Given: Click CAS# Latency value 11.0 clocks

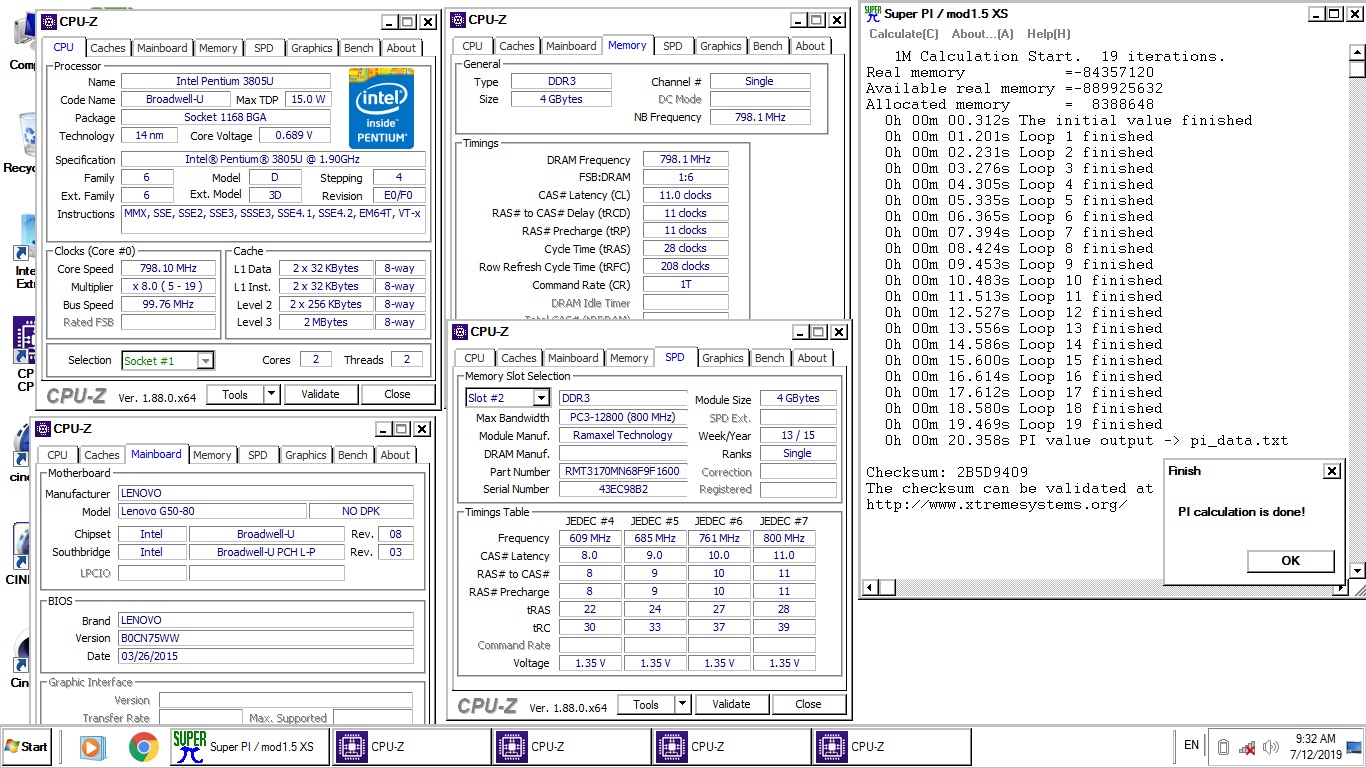Looking at the screenshot, I should (x=685, y=196).
